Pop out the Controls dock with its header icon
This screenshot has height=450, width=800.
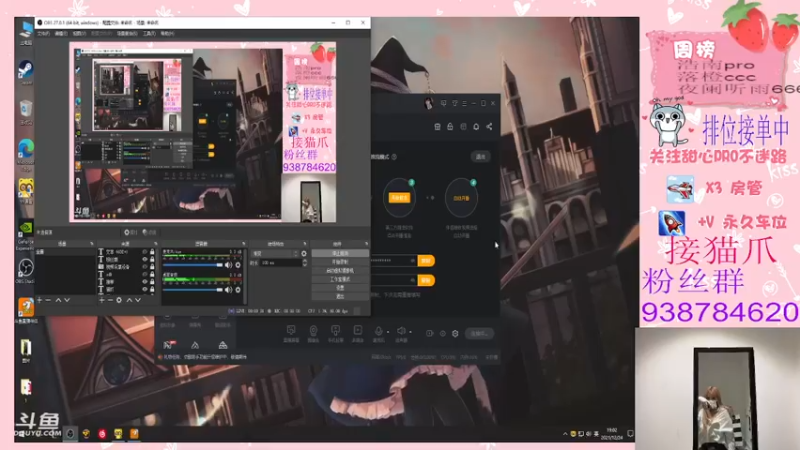coord(366,244)
